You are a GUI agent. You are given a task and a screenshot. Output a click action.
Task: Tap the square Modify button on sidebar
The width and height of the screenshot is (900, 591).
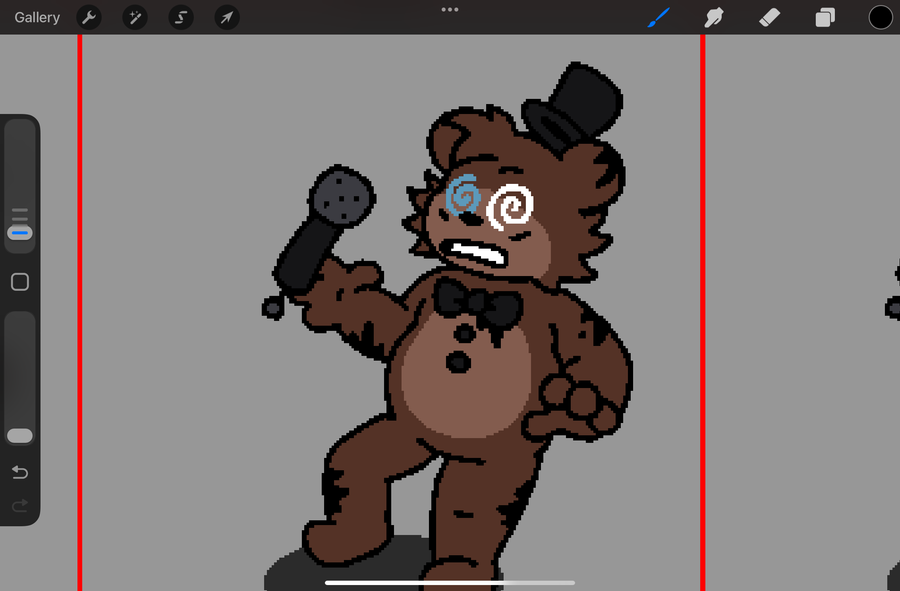20,282
